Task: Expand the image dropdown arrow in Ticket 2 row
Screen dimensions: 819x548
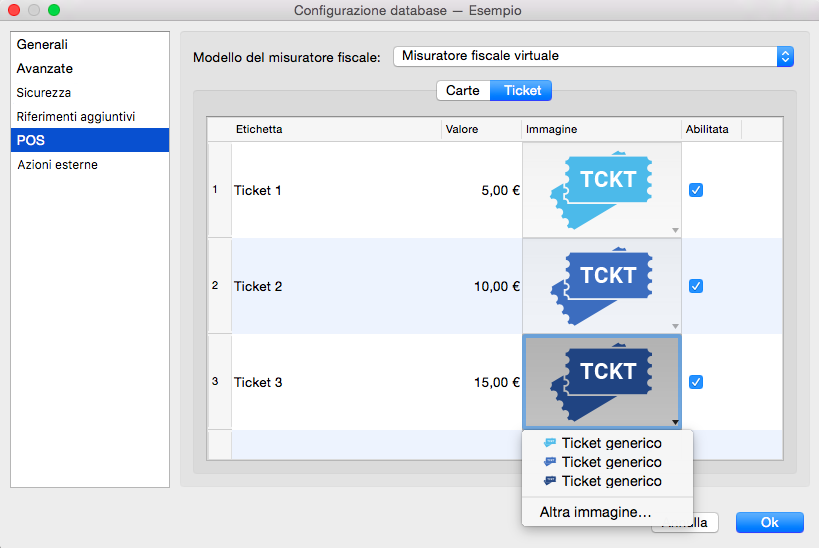Action: pos(675,326)
